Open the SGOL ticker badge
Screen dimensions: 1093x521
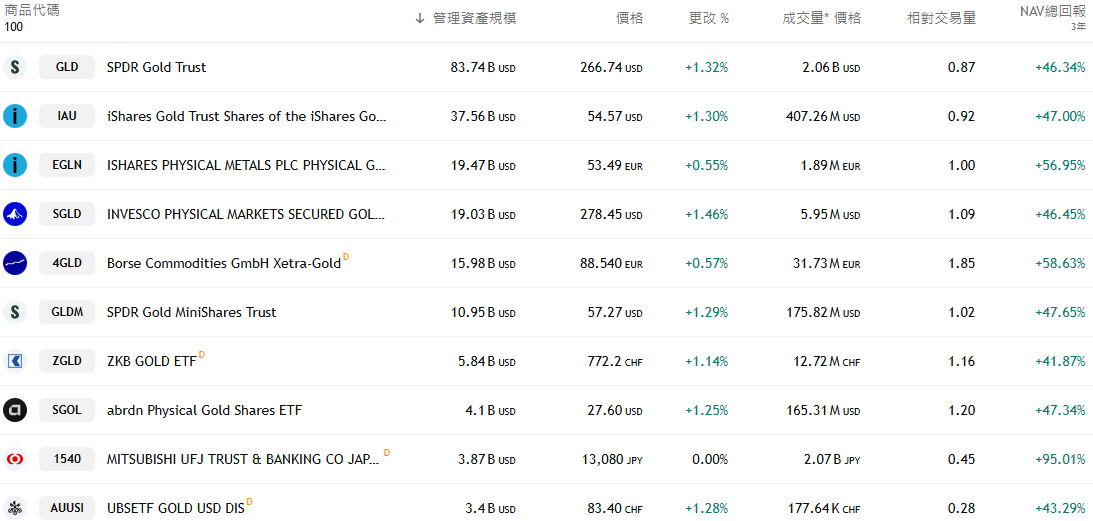coord(67,410)
